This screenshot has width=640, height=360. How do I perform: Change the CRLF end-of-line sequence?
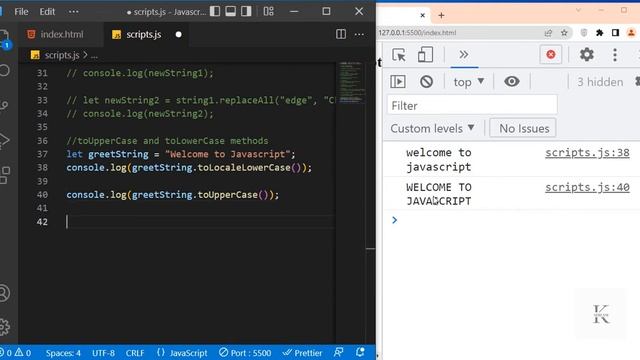135,353
